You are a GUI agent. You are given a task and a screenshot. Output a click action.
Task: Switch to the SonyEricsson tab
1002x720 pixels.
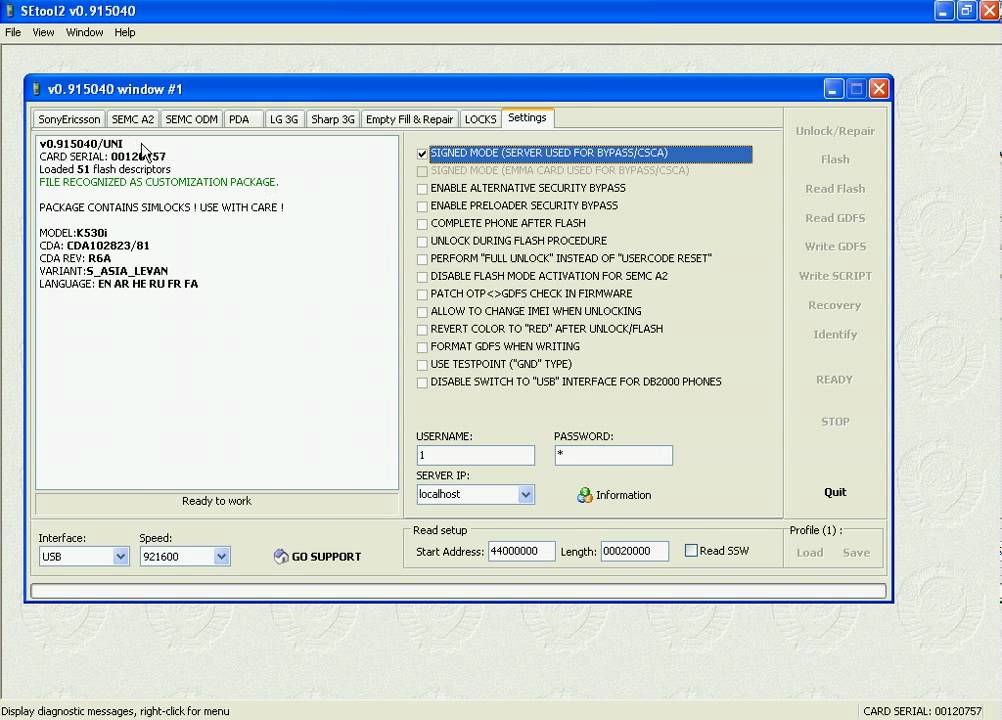(x=69, y=119)
